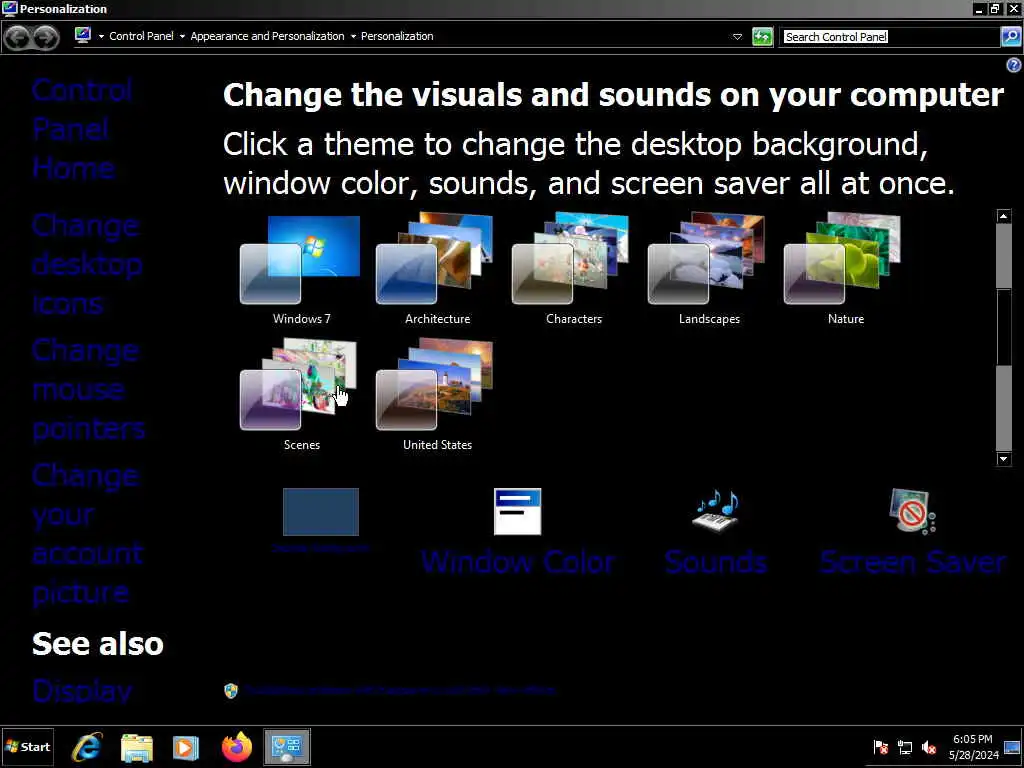Open Action Center flag tray icon
The image size is (1024, 768).
[x=880, y=747]
